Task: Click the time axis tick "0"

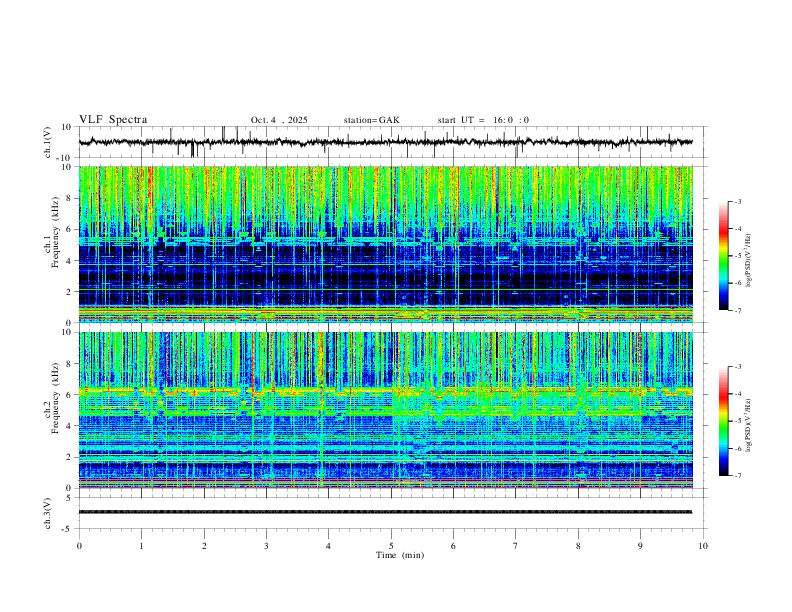Action: (x=79, y=546)
